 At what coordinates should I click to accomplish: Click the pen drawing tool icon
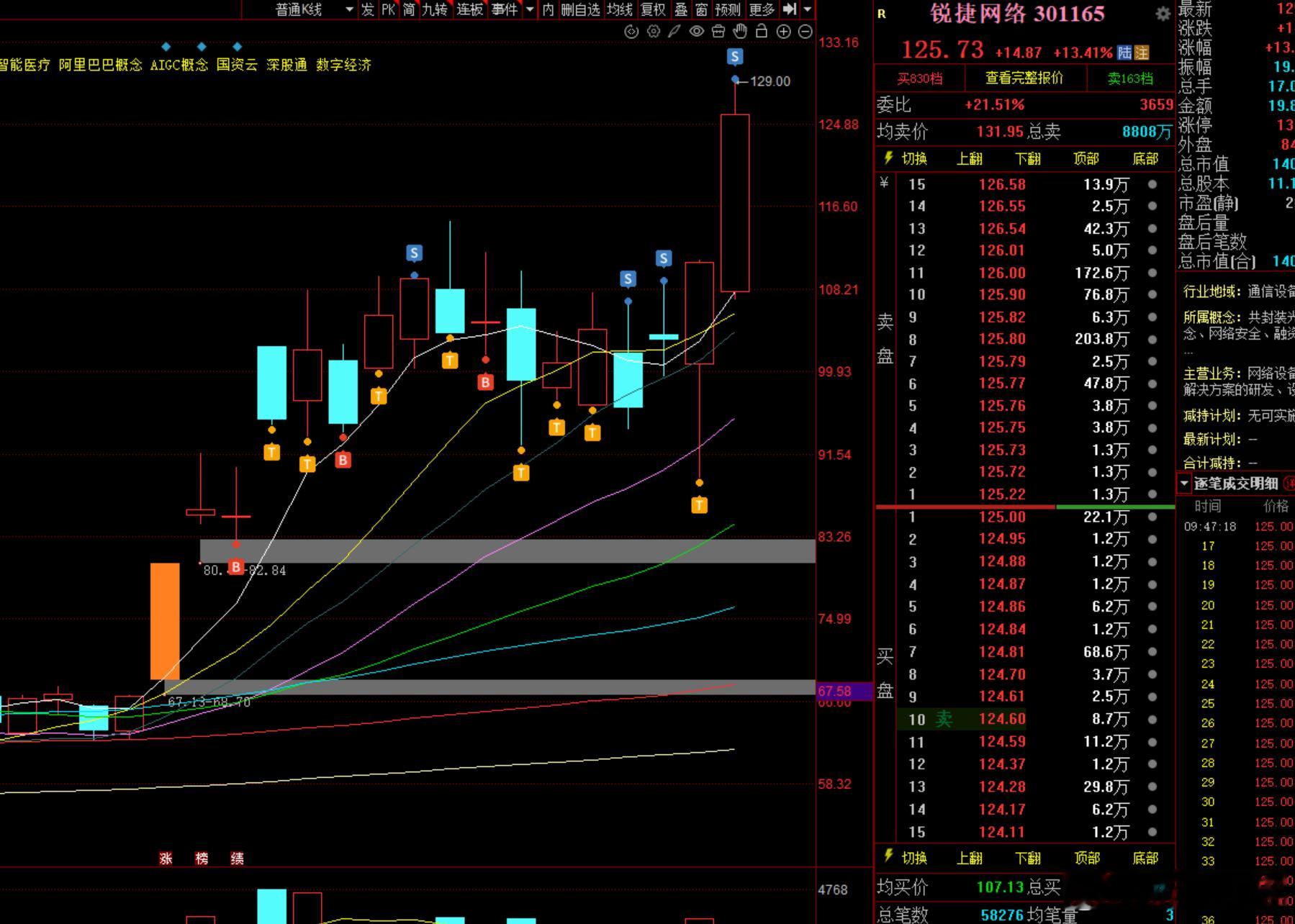(x=674, y=31)
